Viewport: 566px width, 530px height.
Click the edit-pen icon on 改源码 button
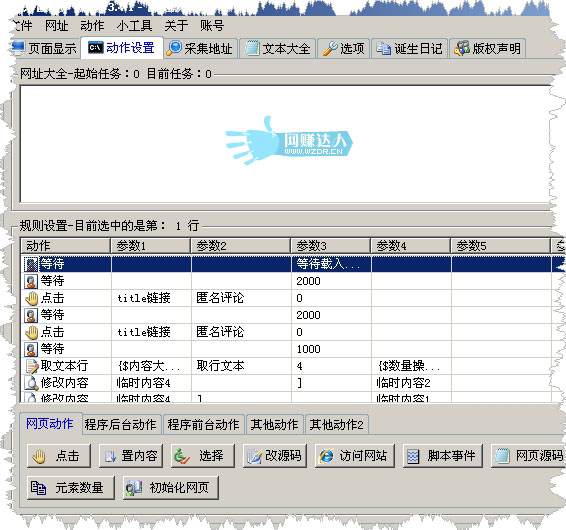254,457
